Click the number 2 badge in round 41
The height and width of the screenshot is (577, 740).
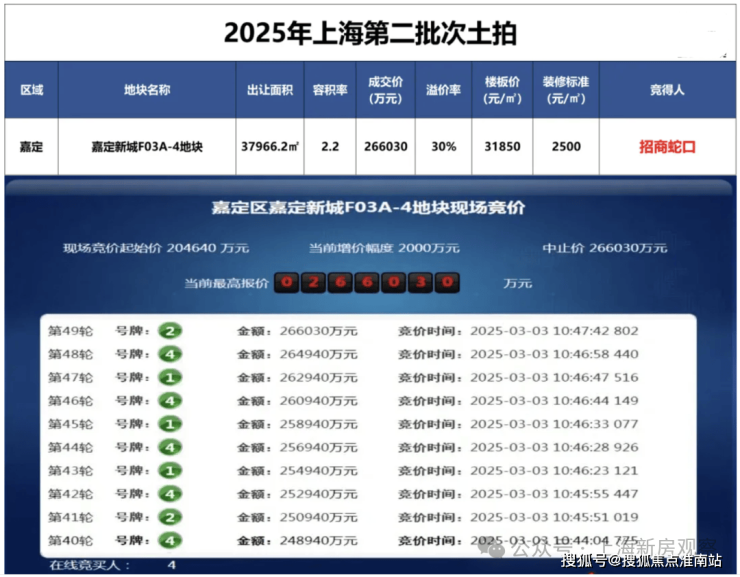tap(171, 517)
